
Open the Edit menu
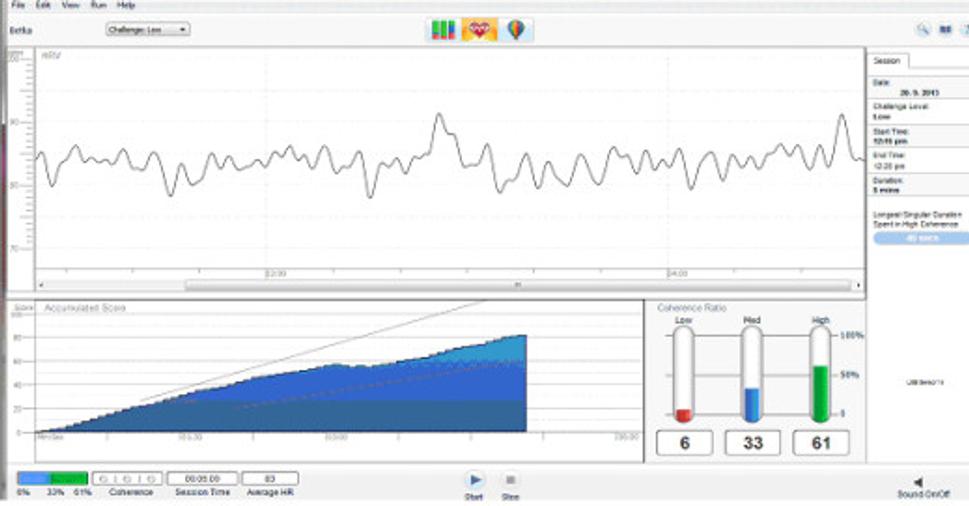pos(43,5)
